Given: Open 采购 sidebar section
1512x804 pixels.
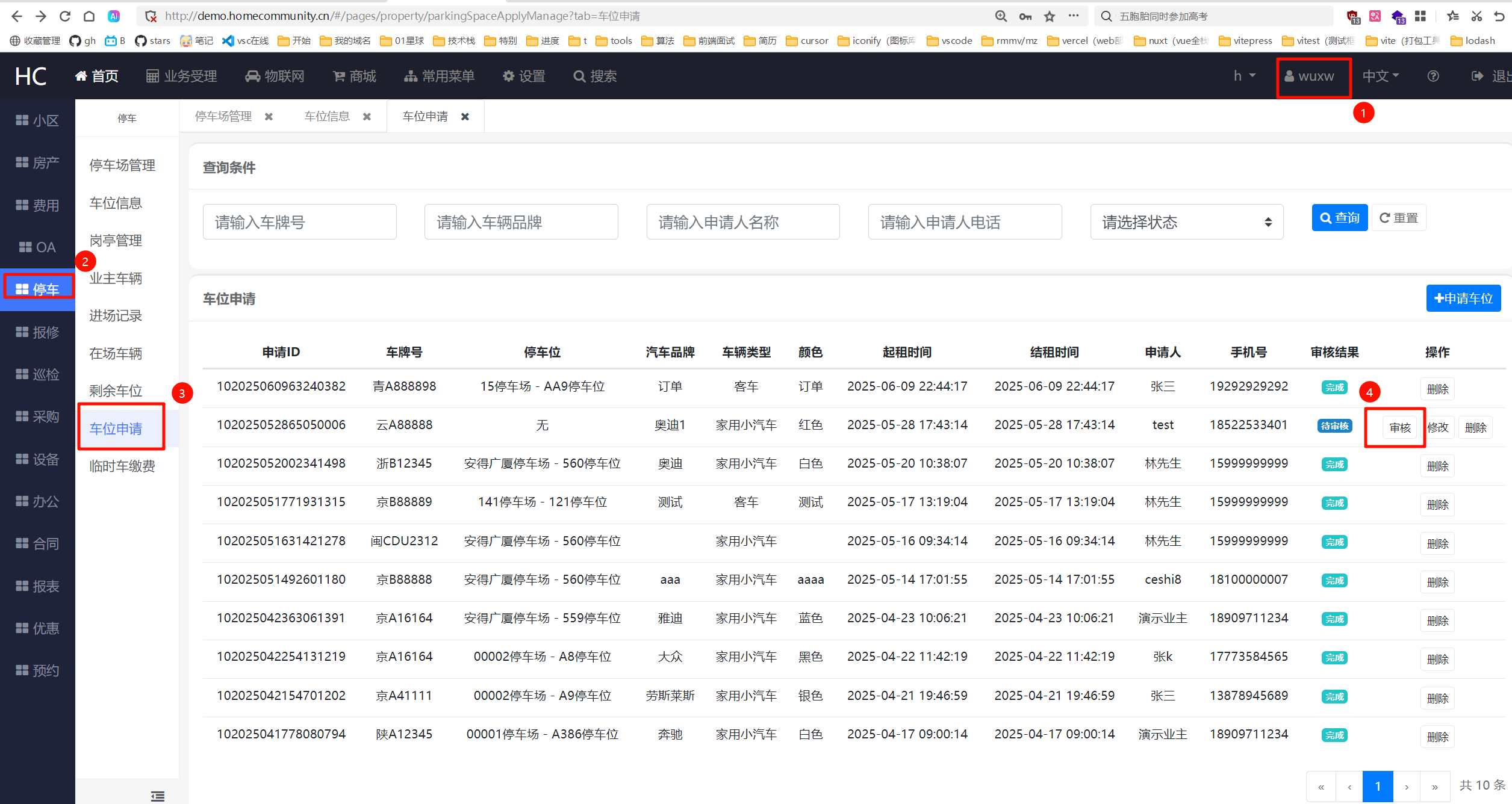Looking at the screenshot, I should 37,416.
